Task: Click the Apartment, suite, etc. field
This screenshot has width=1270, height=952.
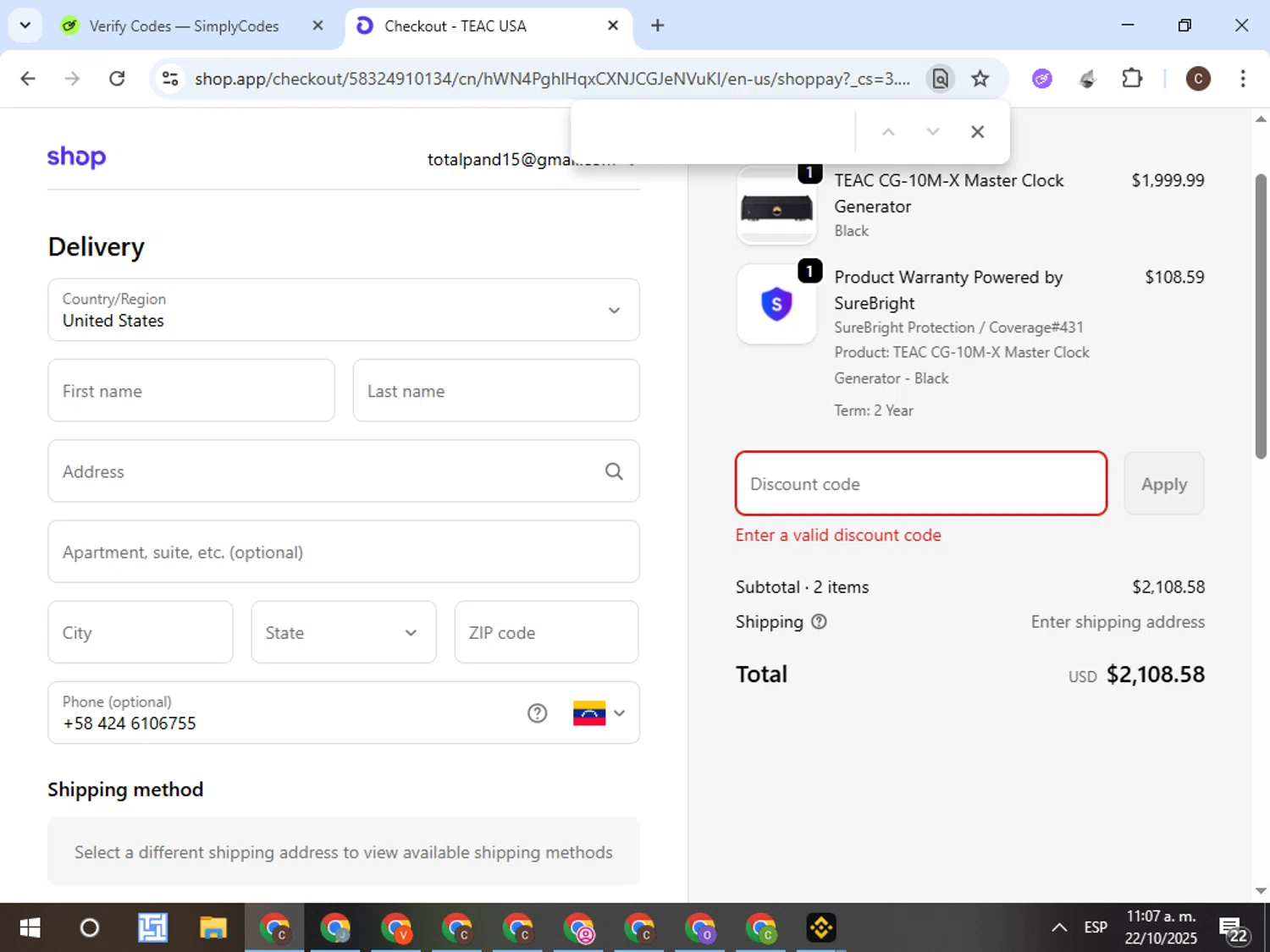Action: [x=344, y=552]
